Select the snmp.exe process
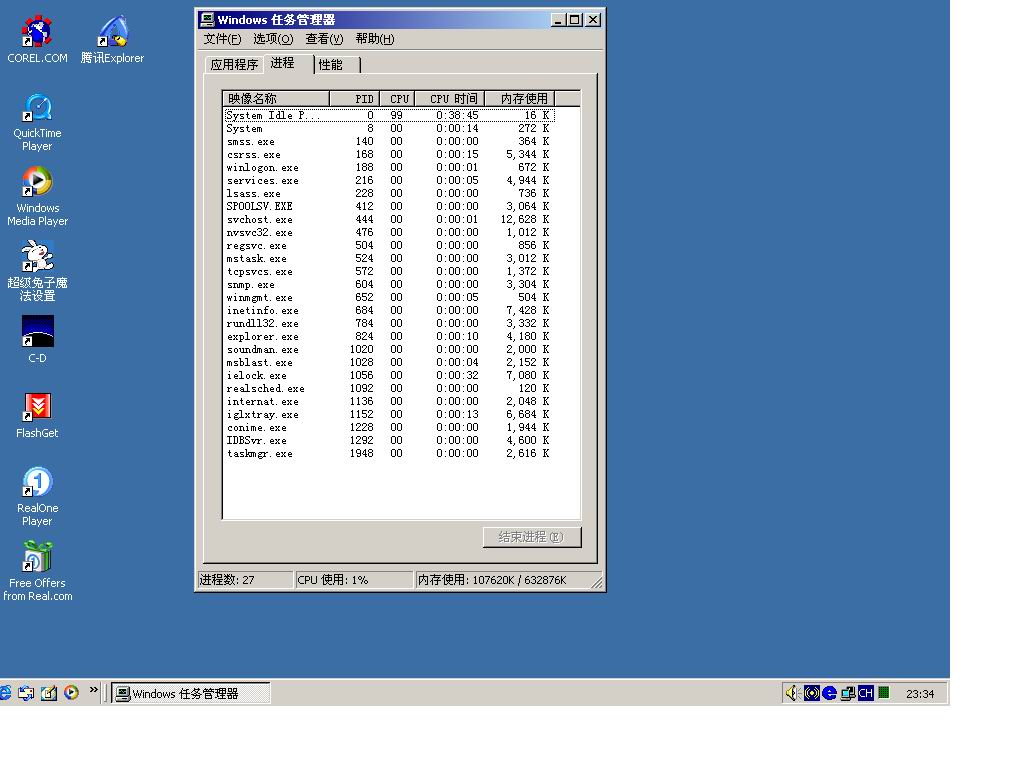The height and width of the screenshot is (768, 1024). (389, 285)
